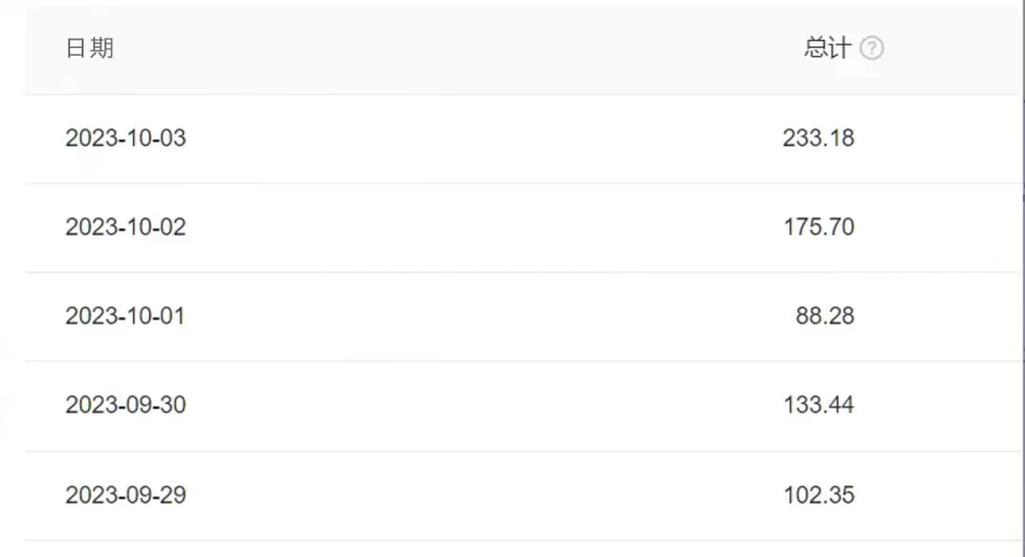Click the total value 133.44

click(819, 405)
